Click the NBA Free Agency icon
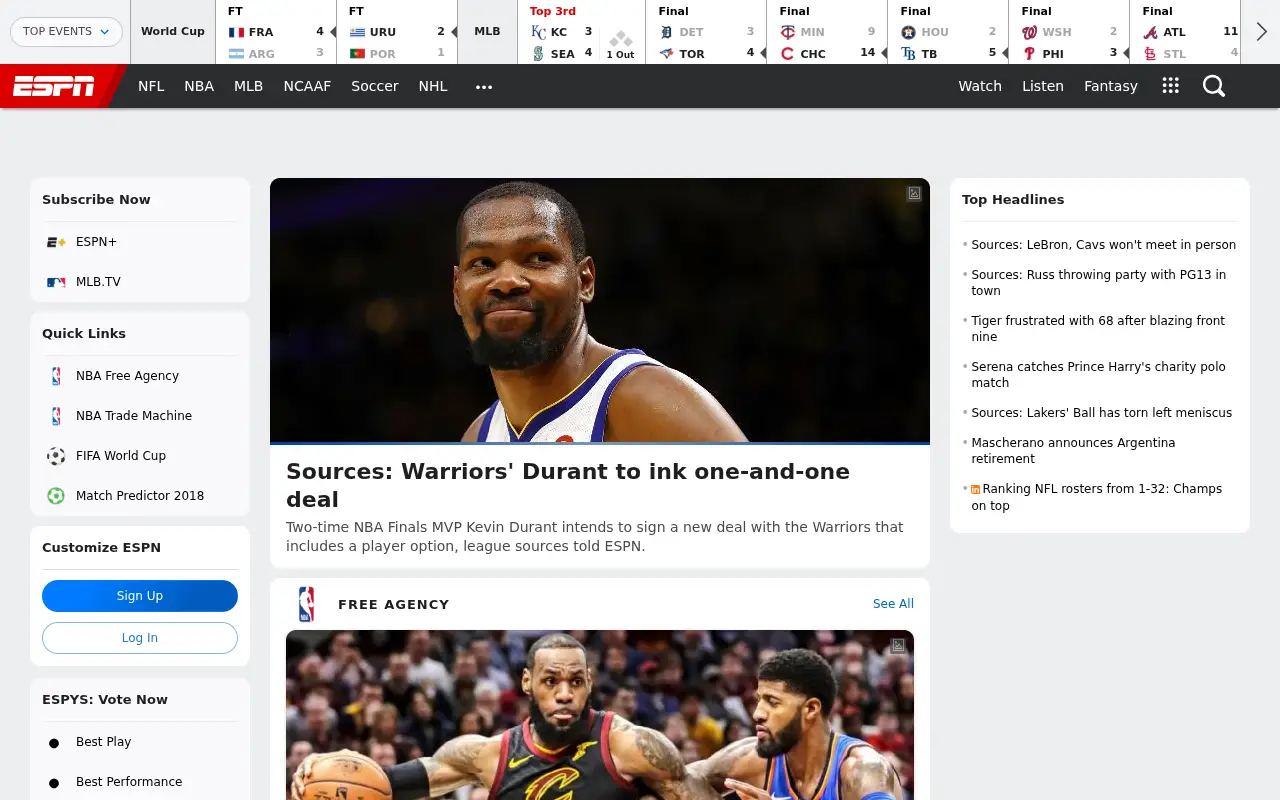 pyautogui.click(x=56, y=376)
